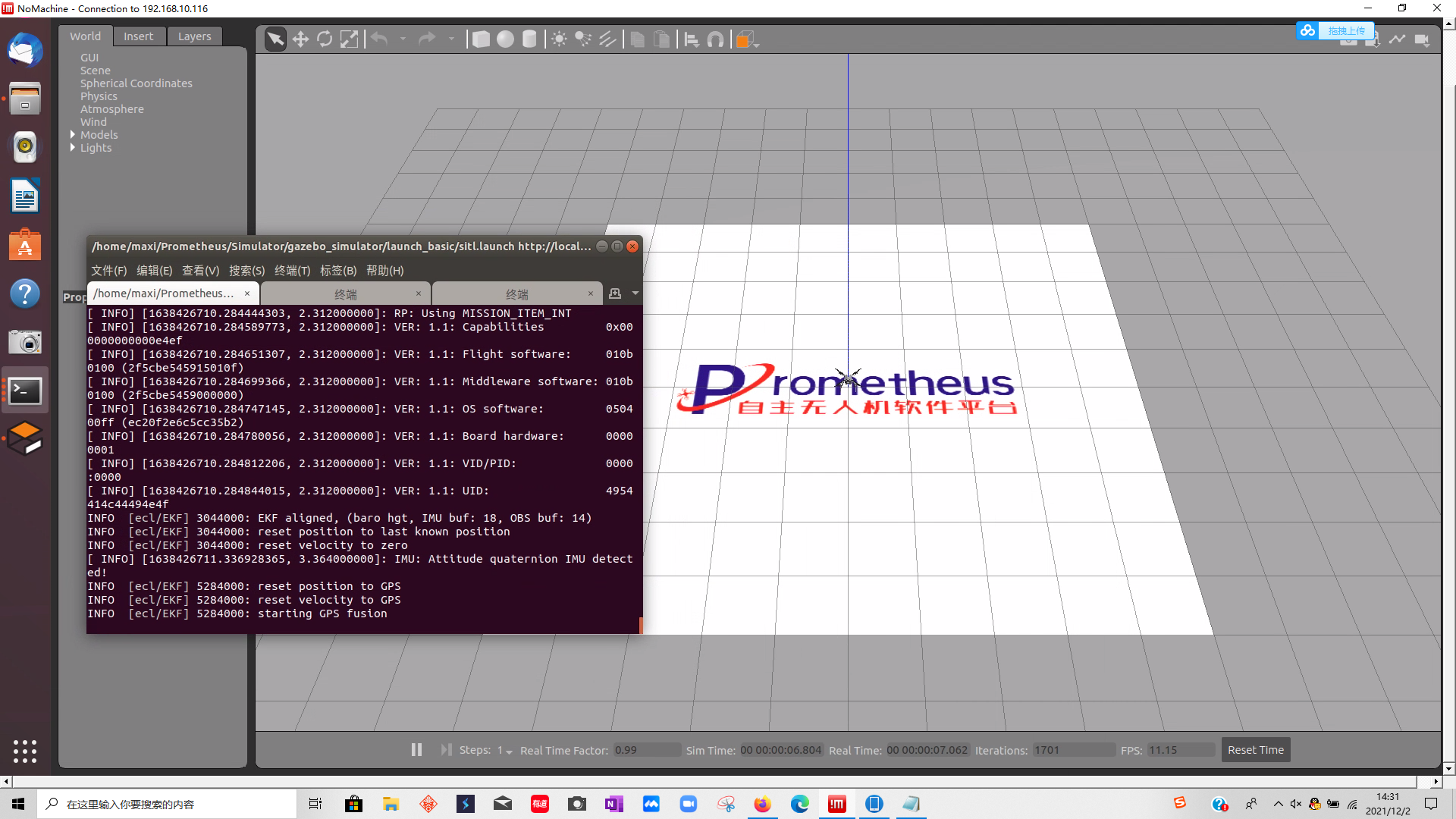Image resolution: width=1456 pixels, height=819 pixels.
Task: Click the Windows taskbar search box
Action: 167,804
